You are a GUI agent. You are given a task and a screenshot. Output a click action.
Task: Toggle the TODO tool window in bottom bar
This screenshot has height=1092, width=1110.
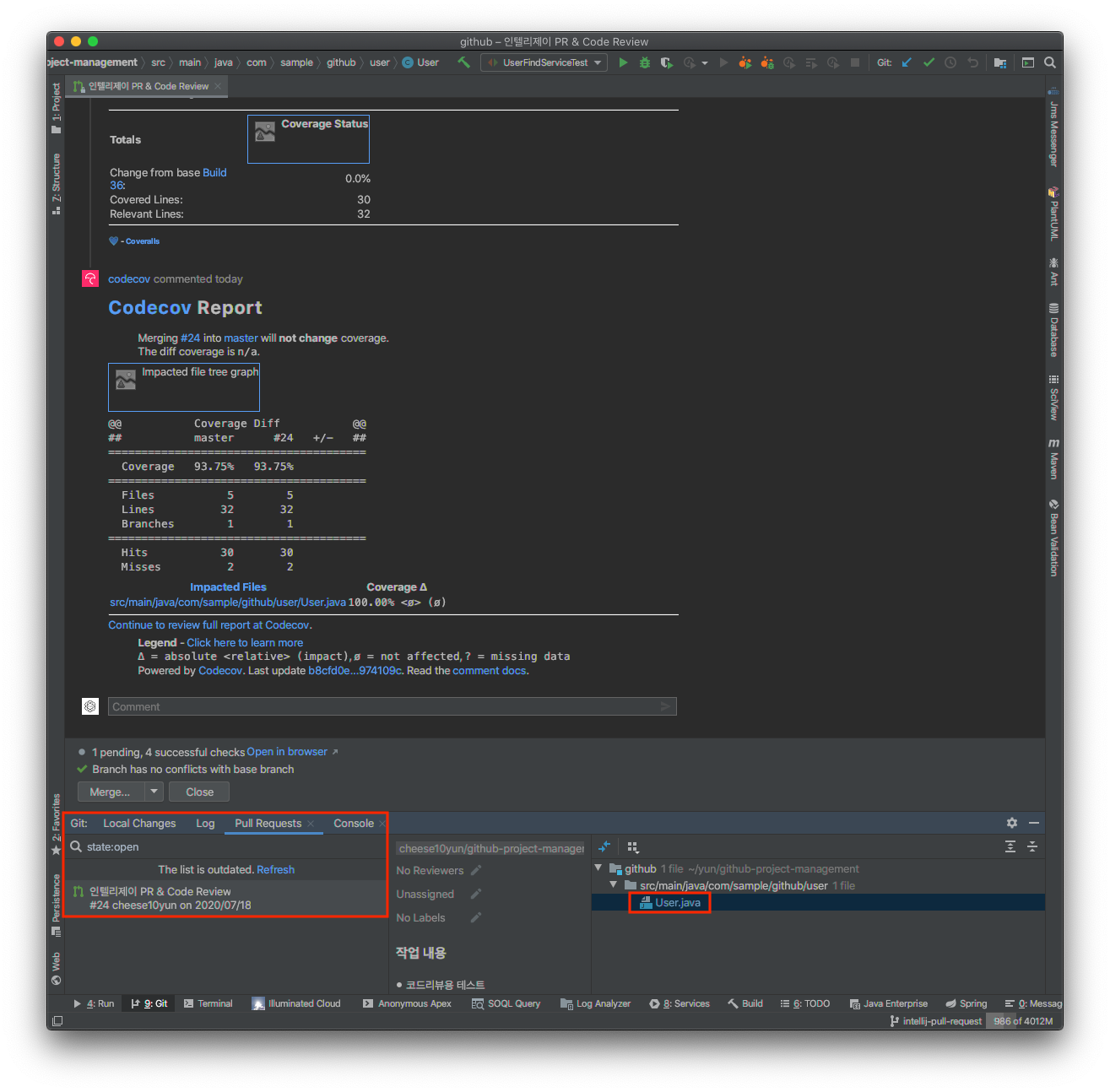805,1003
